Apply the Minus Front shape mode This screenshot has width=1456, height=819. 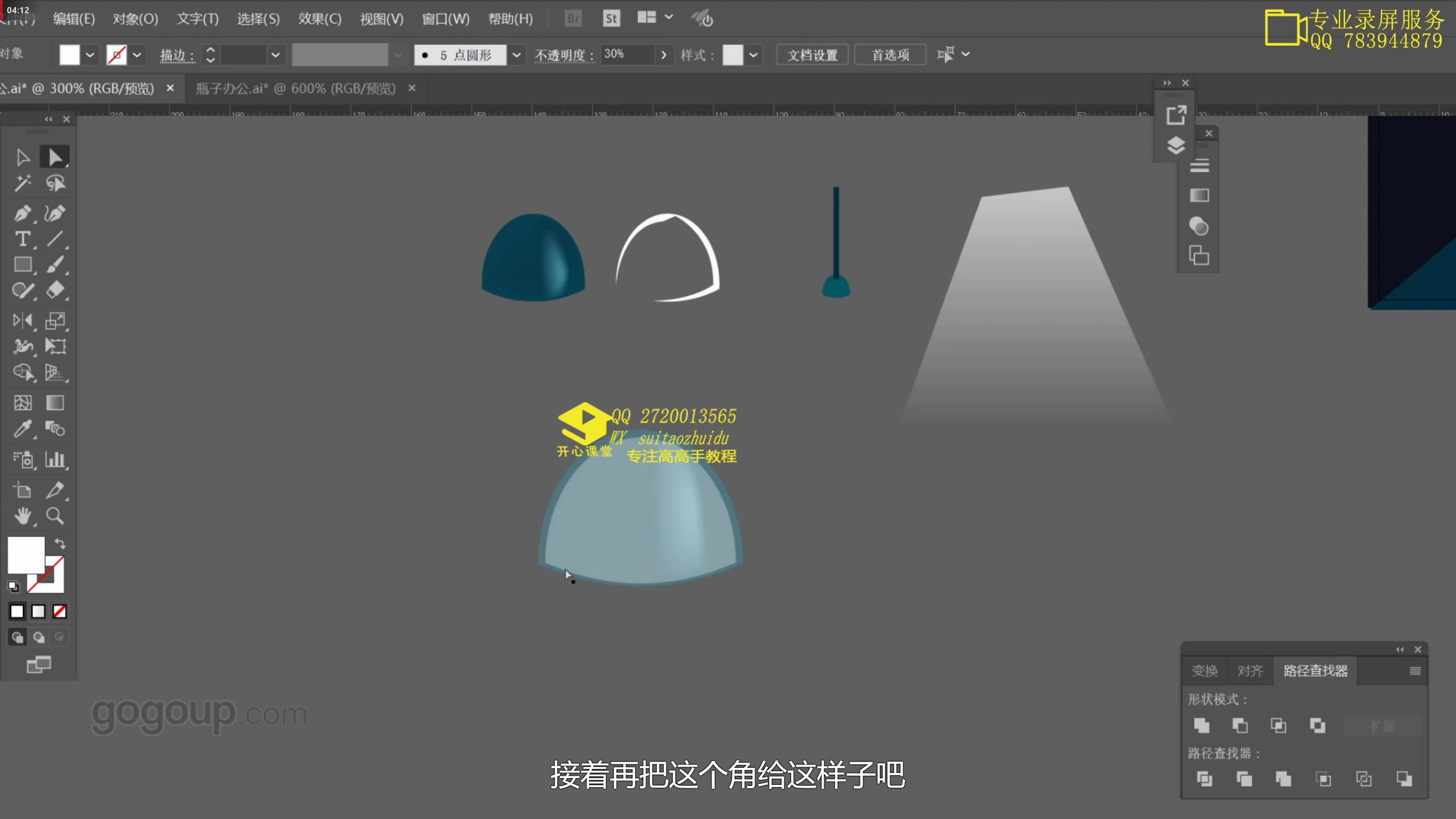(x=1240, y=726)
